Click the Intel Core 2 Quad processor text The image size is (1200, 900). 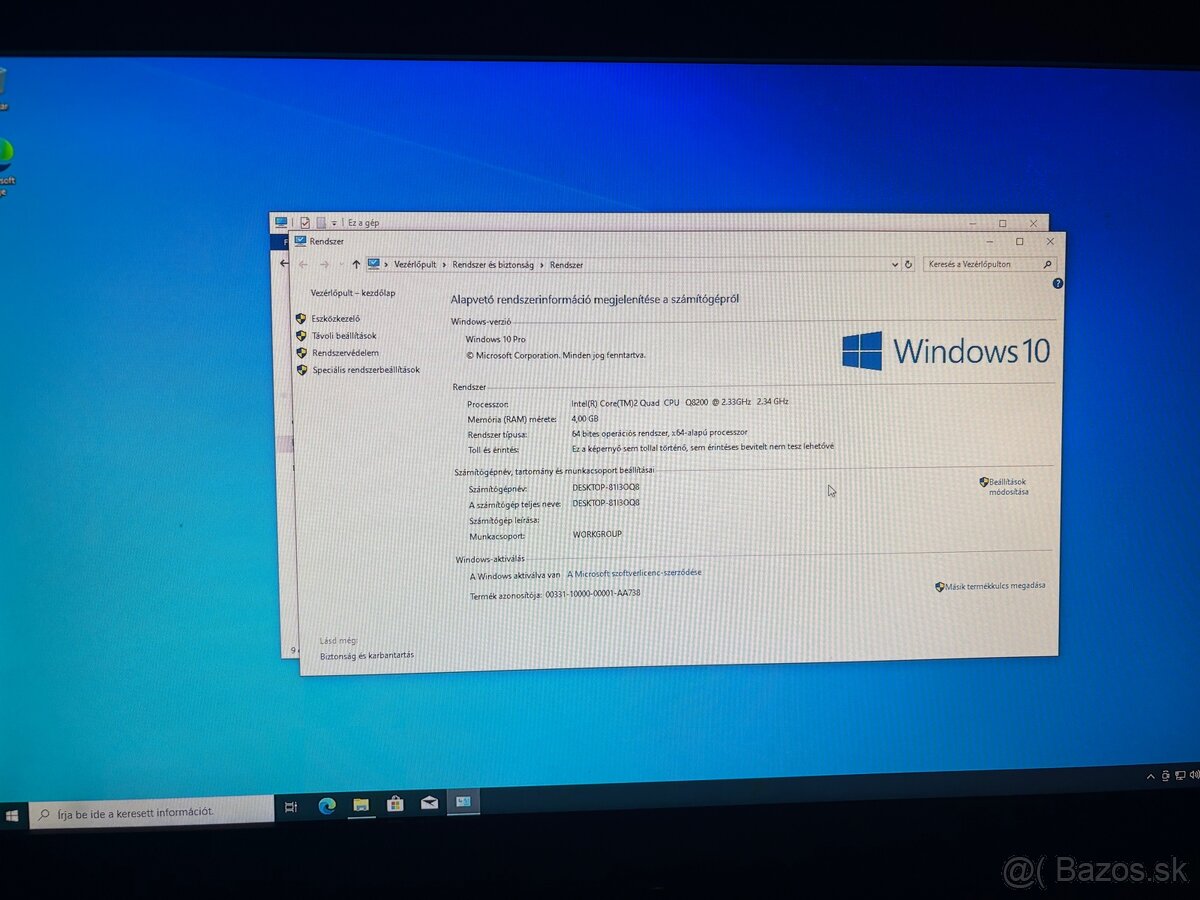click(680, 402)
